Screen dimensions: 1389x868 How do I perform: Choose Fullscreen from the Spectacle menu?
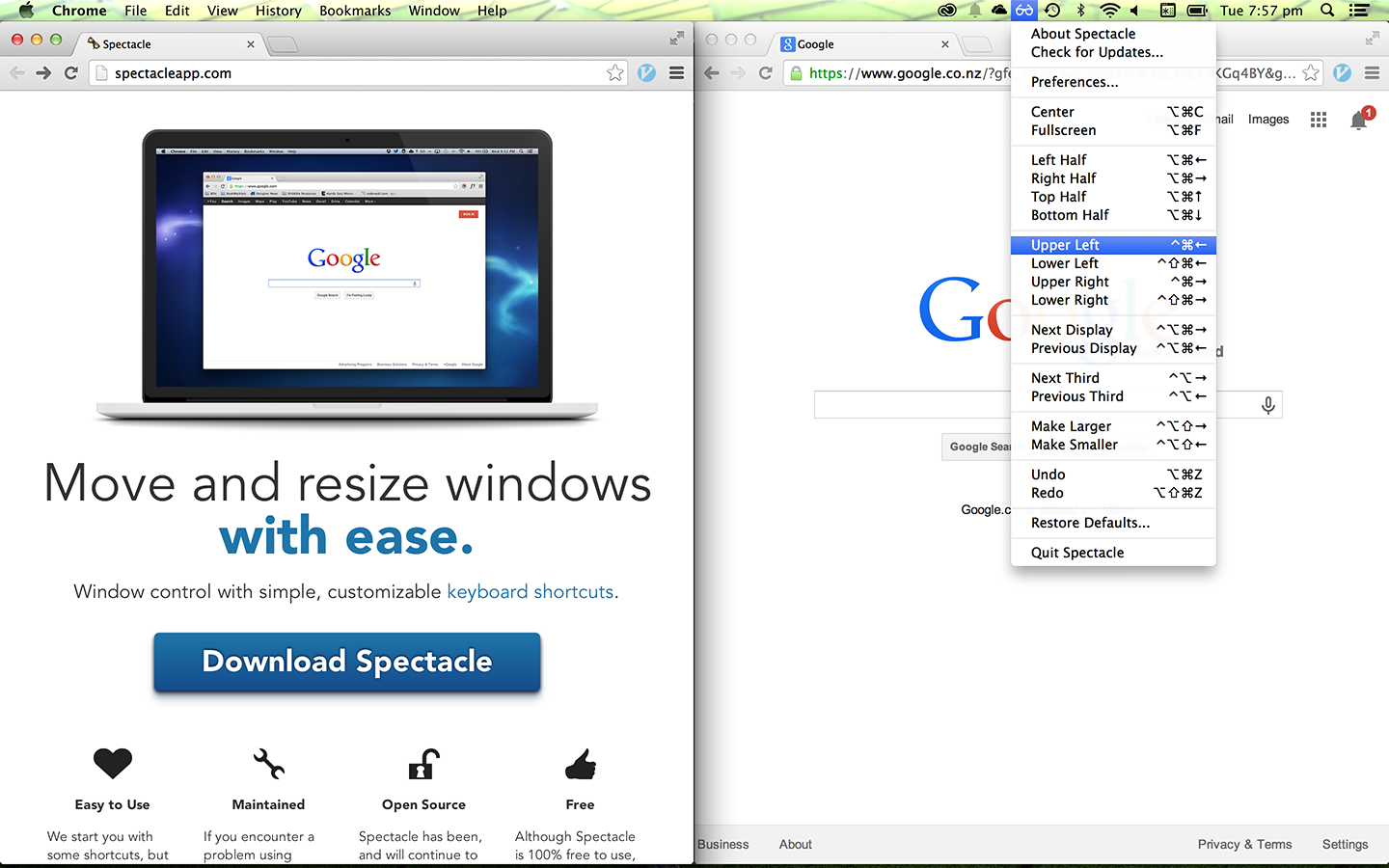[1113, 130]
